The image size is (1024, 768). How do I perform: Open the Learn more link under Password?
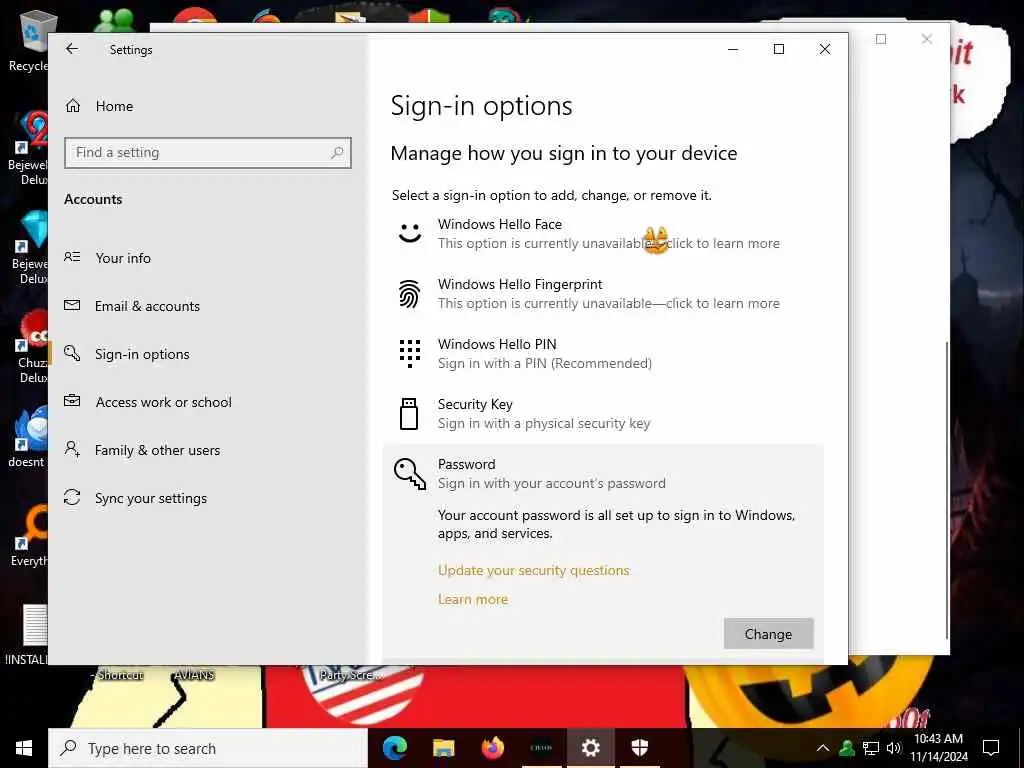pos(473,600)
